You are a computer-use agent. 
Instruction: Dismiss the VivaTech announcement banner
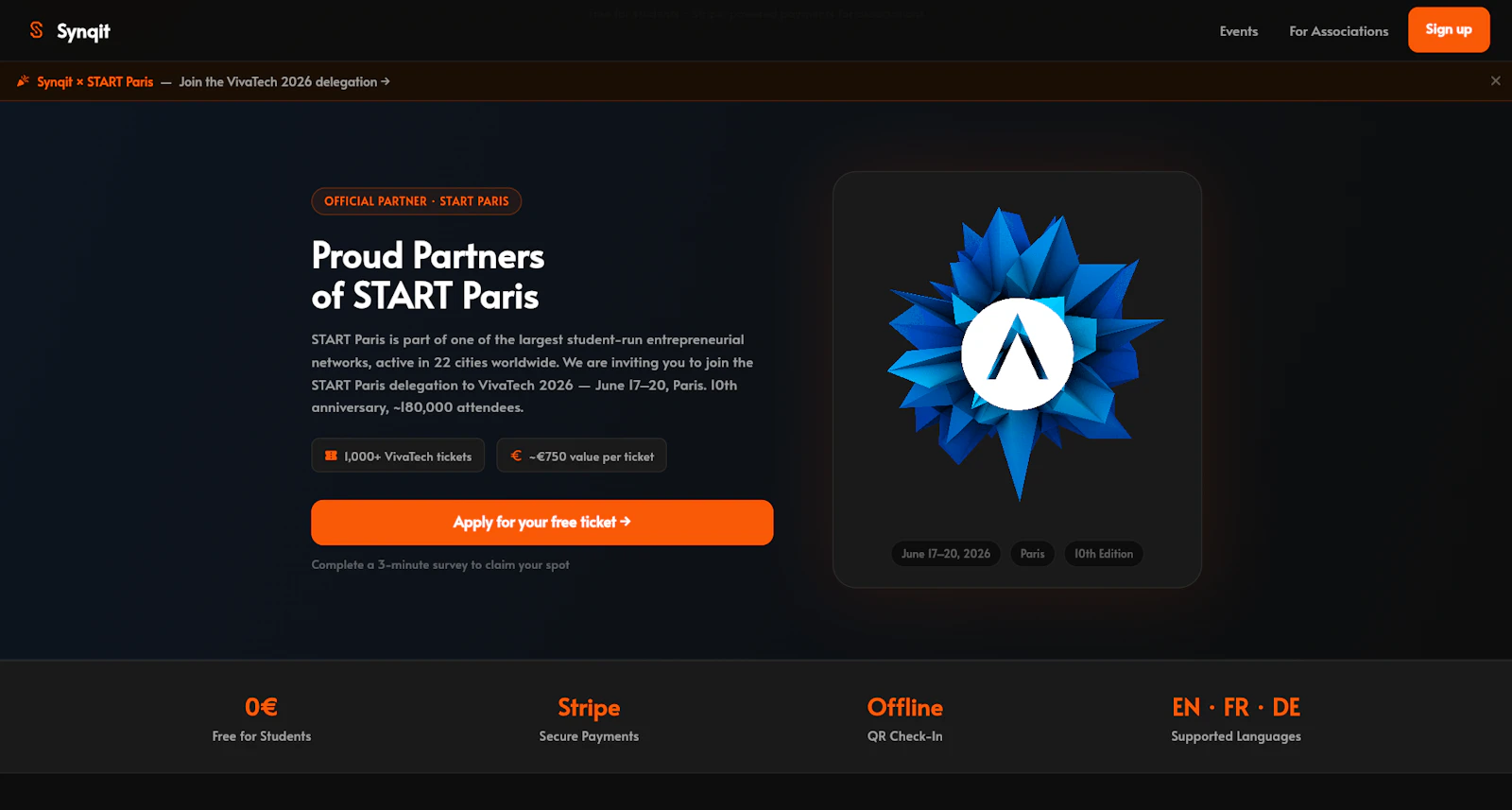1495,81
